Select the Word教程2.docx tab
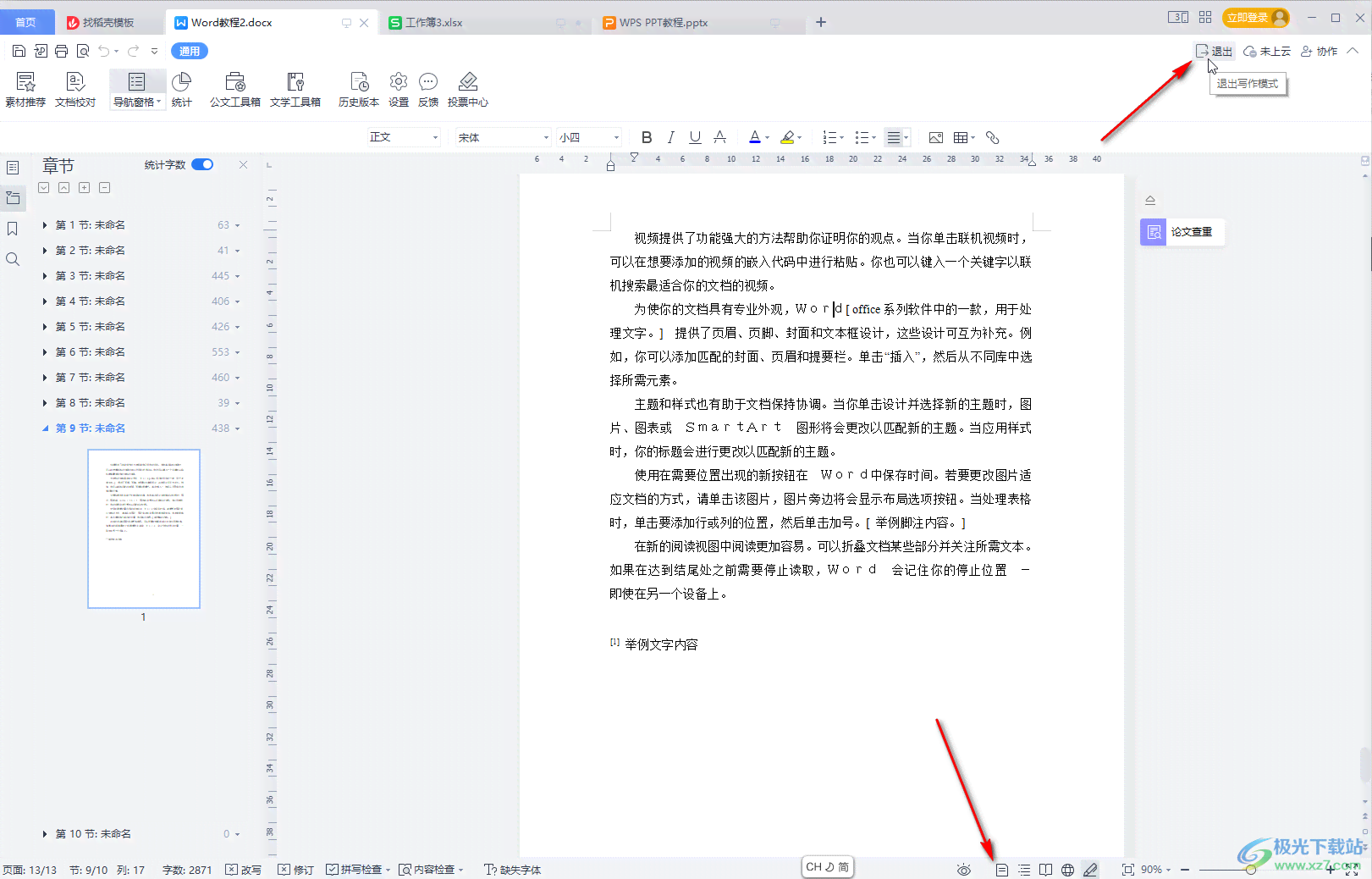This screenshot has height=879, width=1372. pyautogui.click(x=231, y=22)
